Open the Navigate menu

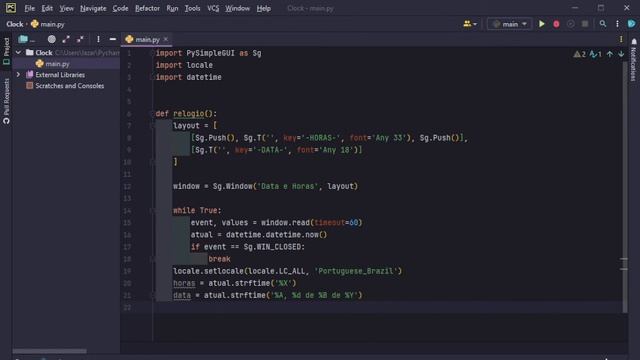point(93,8)
